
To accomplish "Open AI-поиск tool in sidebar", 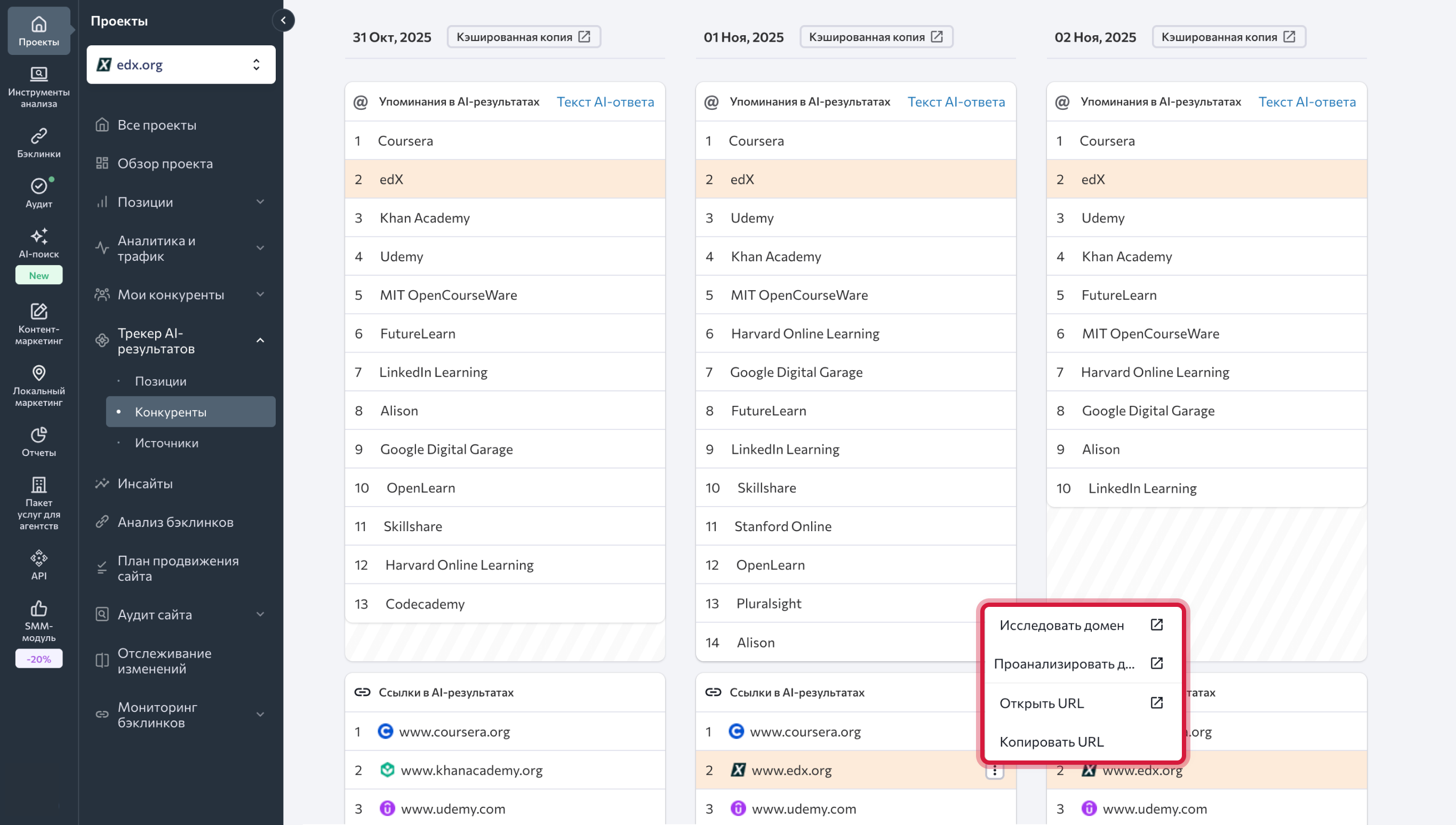I will coord(38,243).
